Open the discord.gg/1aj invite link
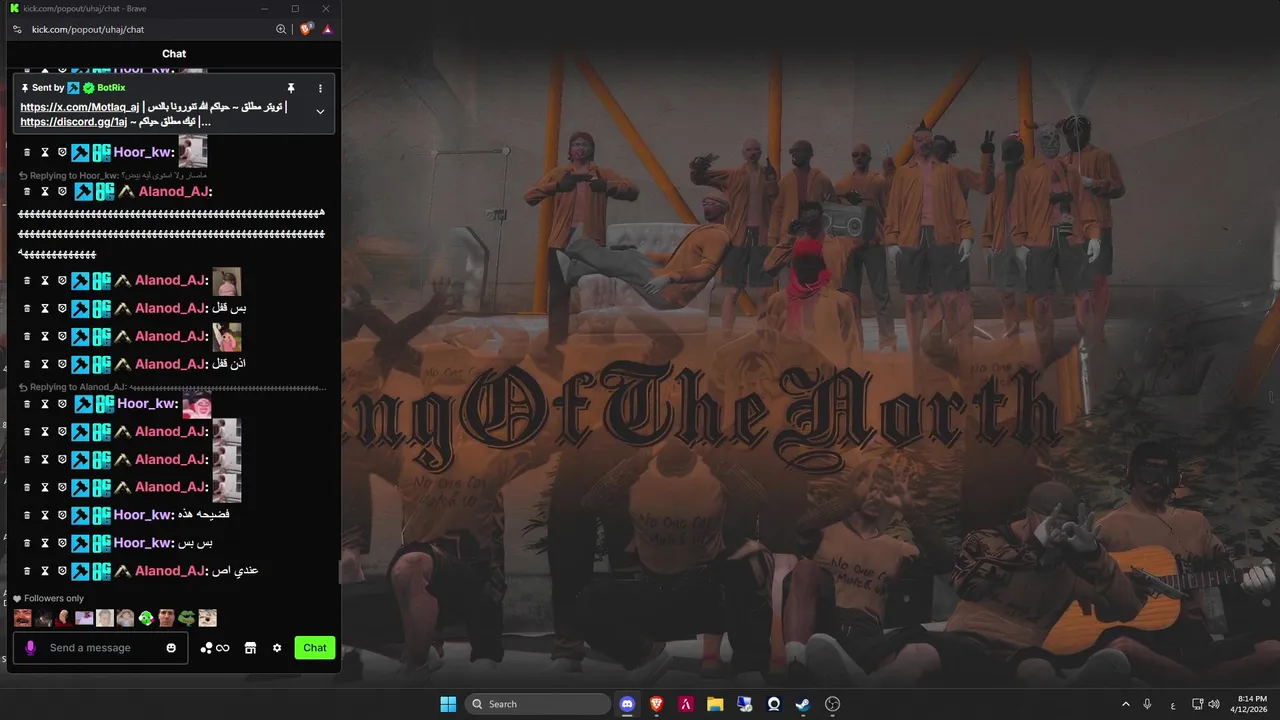This screenshot has width=1280, height=720. [x=74, y=122]
